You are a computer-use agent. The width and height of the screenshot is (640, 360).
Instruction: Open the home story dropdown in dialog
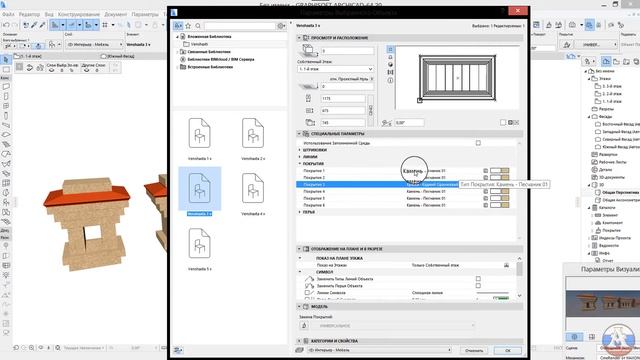click(336, 69)
